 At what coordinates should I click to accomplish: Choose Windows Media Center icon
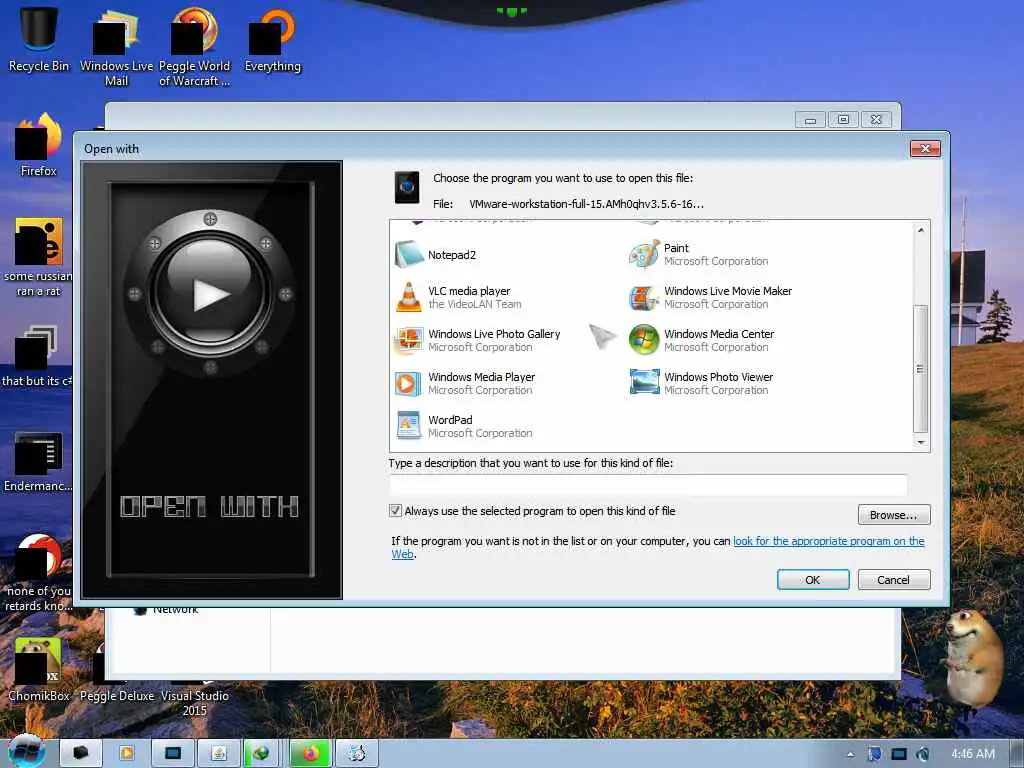(x=644, y=340)
